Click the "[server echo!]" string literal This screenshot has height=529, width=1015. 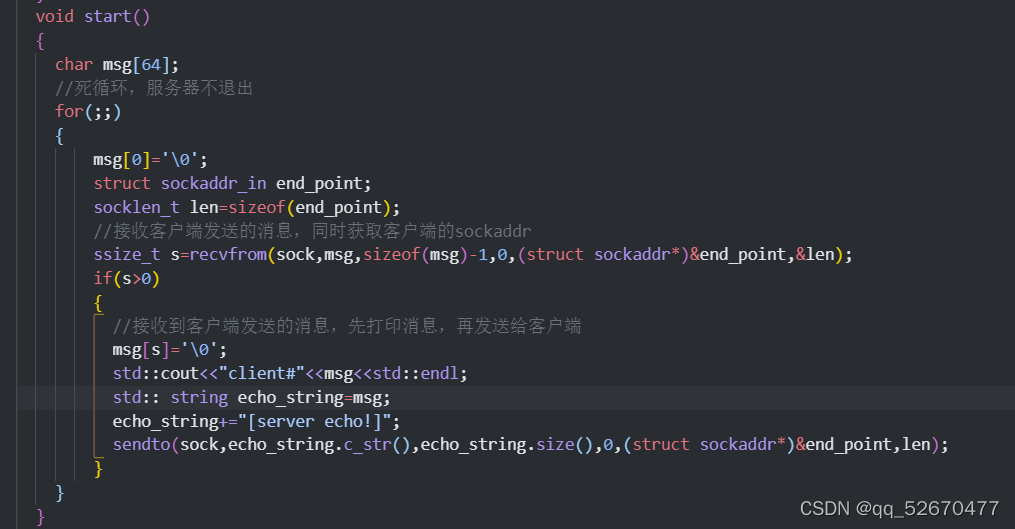[326, 421]
